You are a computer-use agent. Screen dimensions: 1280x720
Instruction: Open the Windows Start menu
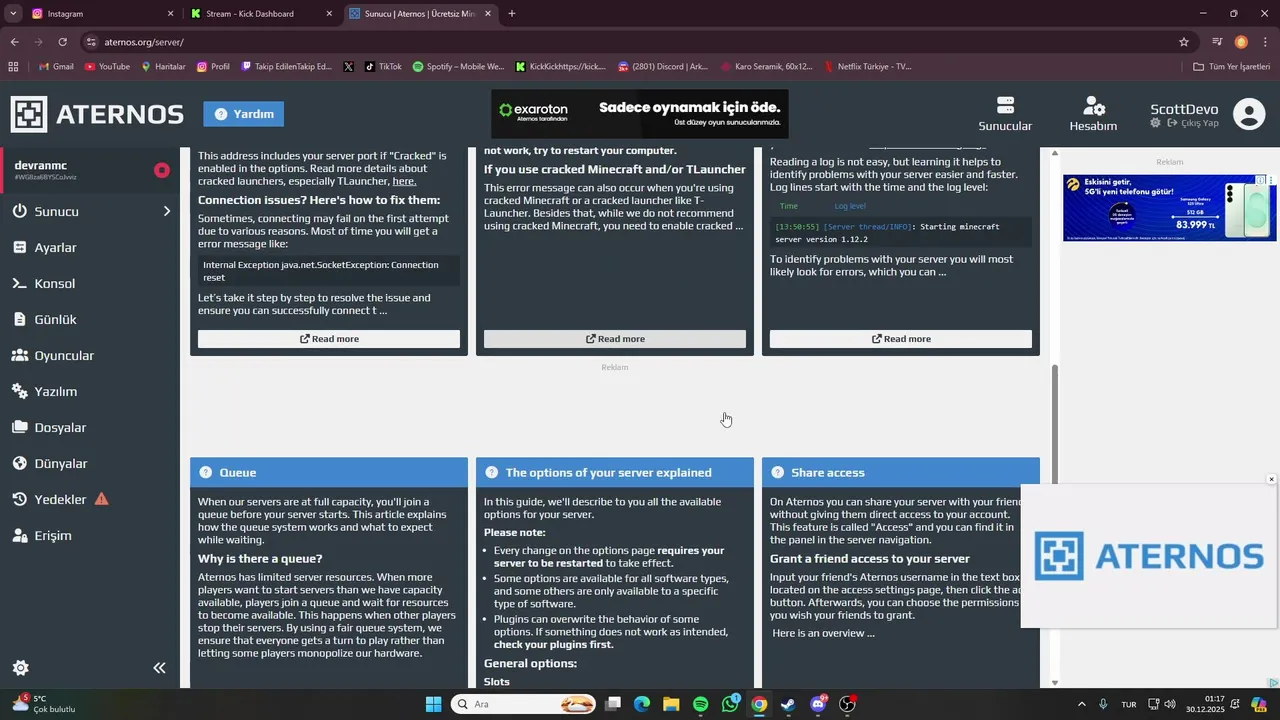(433, 704)
